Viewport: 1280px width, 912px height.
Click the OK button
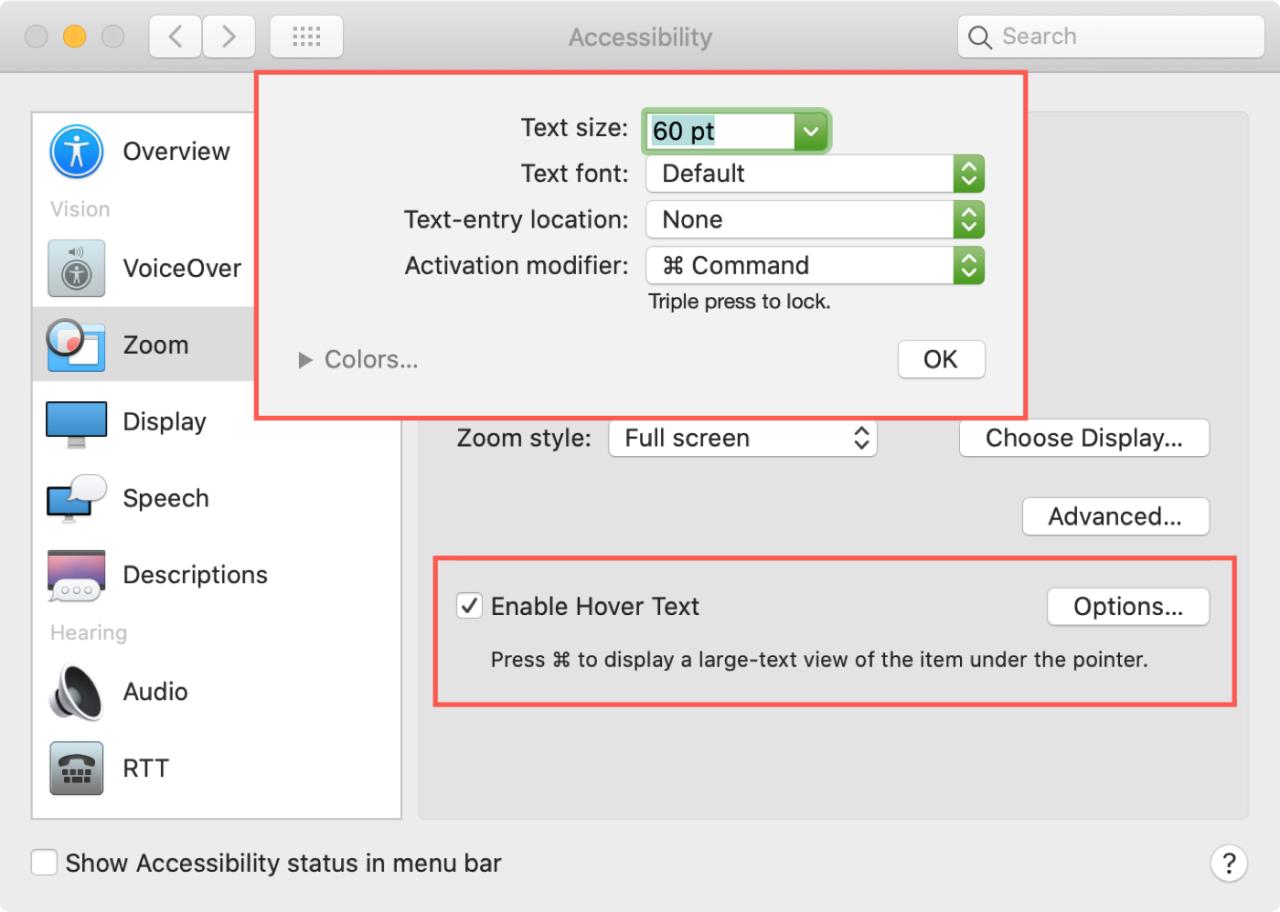click(941, 359)
